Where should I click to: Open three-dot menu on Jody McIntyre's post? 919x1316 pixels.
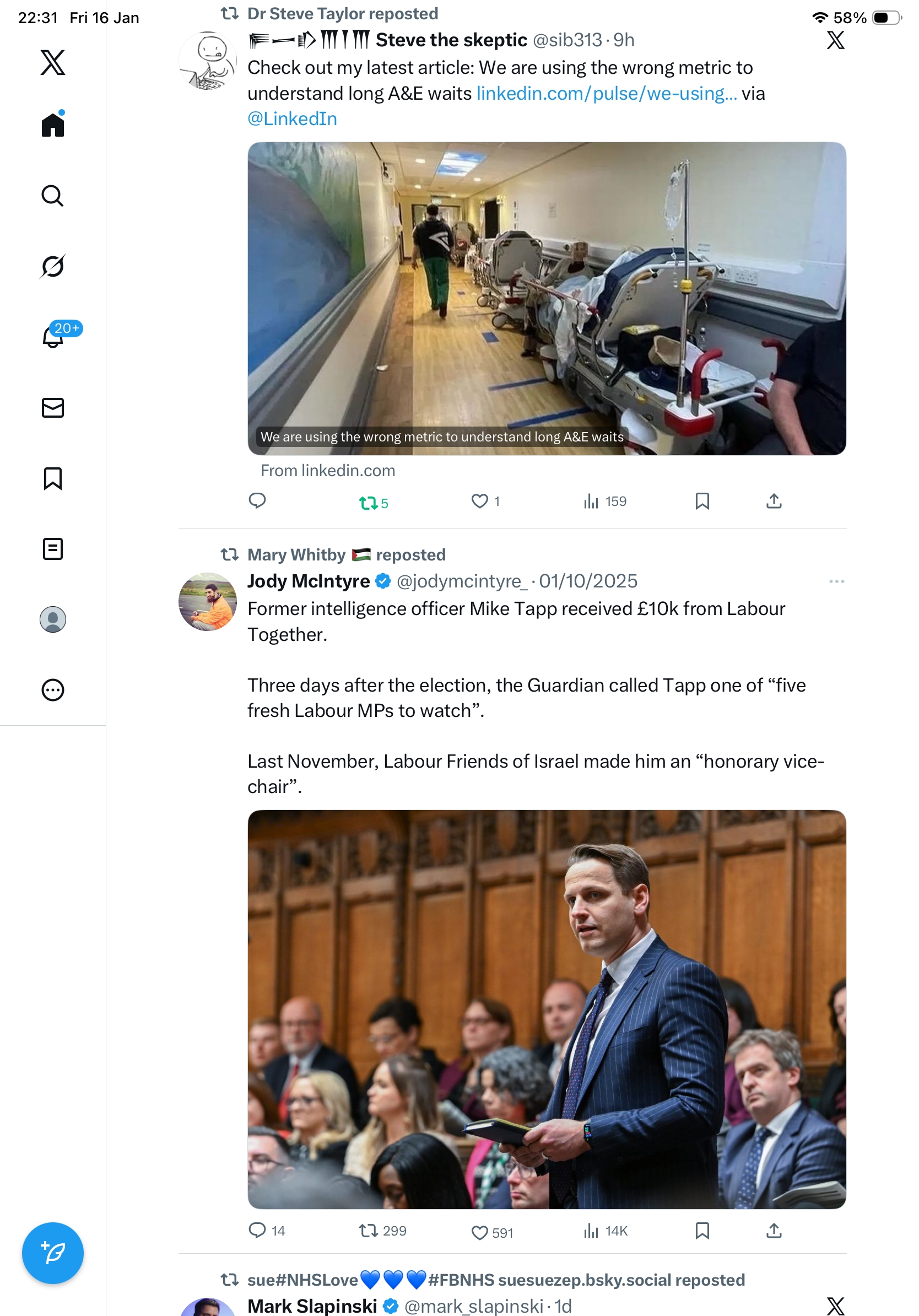[836, 581]
